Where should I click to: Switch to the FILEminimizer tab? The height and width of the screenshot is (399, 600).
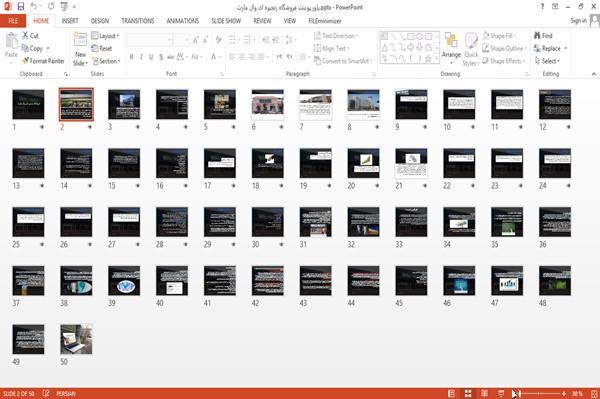click(325, 21)
